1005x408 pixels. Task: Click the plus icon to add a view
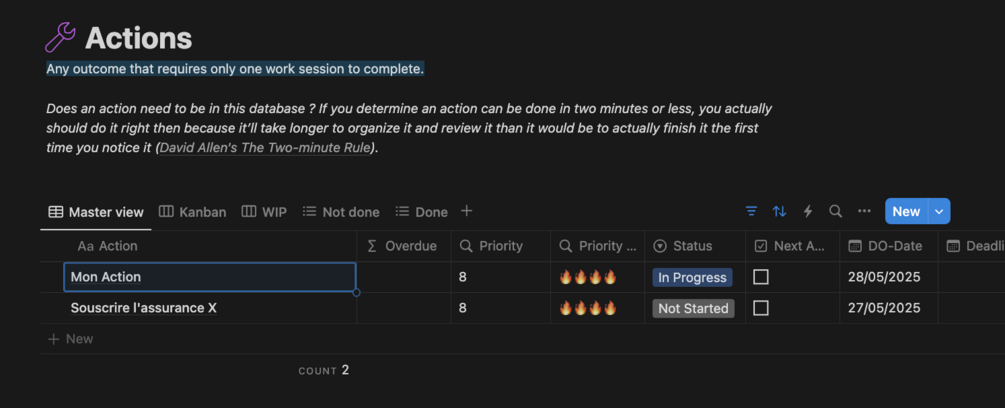pos(466,211)
